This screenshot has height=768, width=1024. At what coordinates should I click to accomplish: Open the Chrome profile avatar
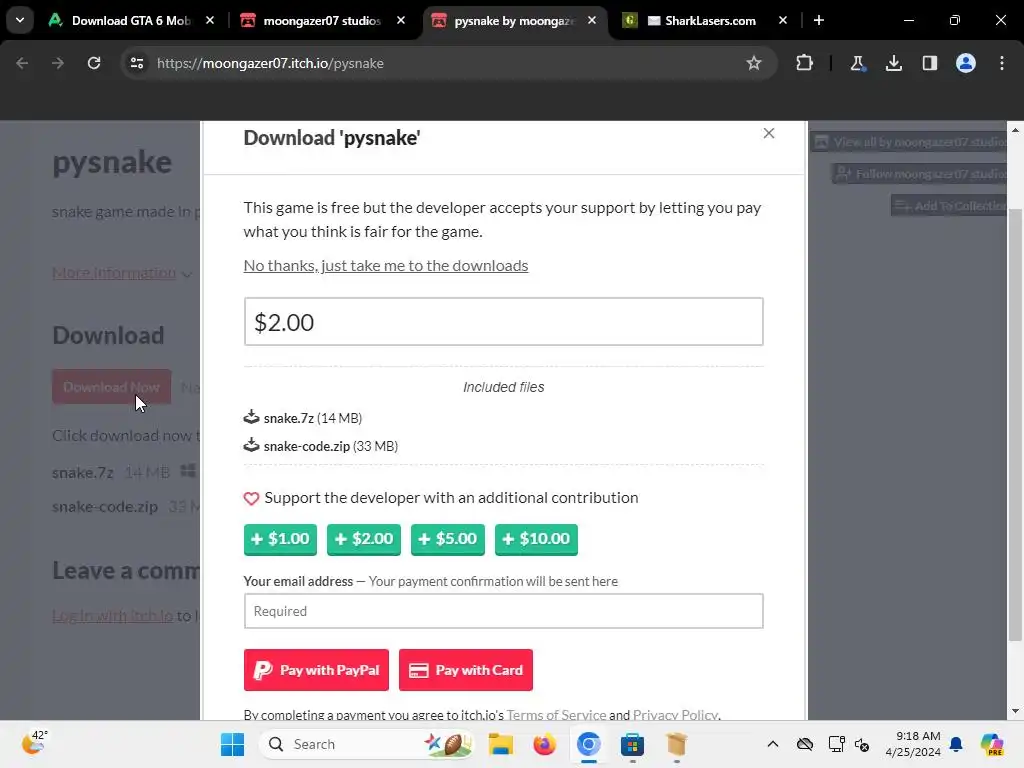tap(966, 63)
